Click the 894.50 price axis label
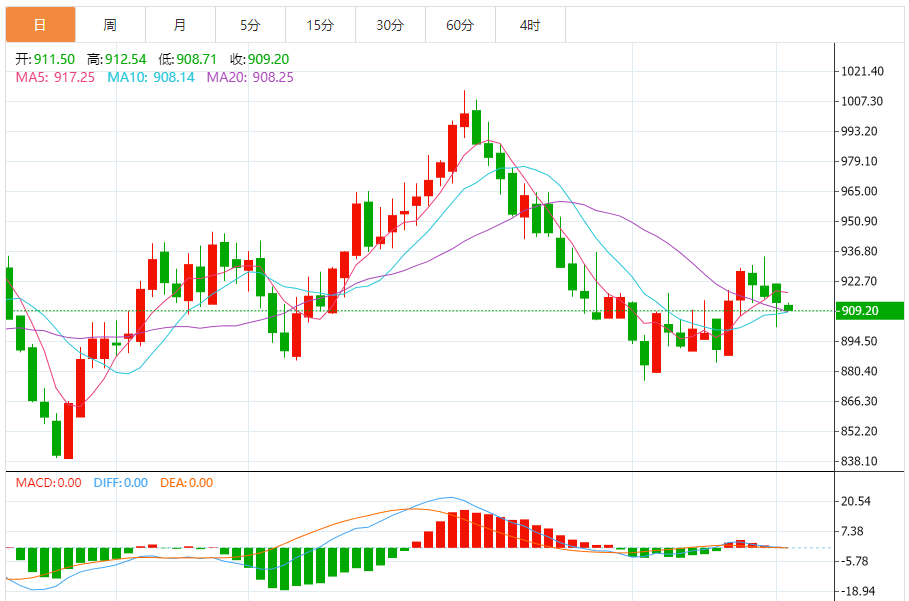The height and width of the screenshot is (601, 909). [x=859, y=341]
